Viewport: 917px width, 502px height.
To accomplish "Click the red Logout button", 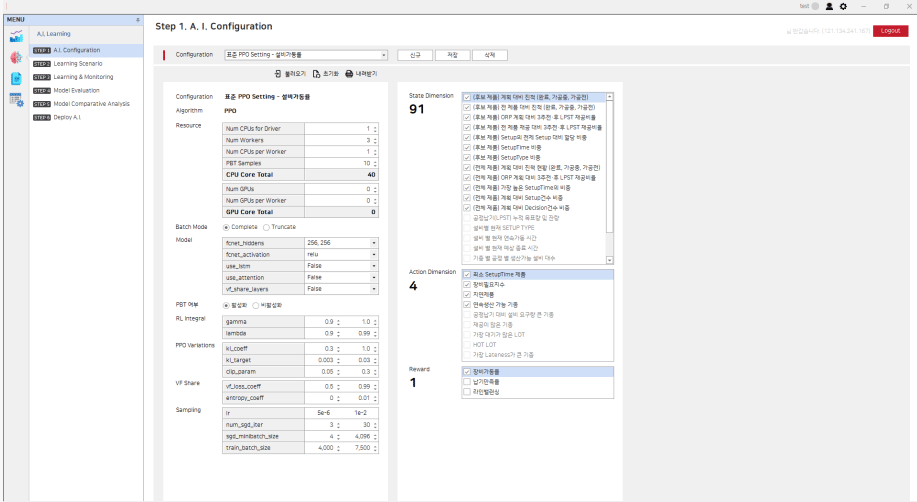I will pos(892,31).
